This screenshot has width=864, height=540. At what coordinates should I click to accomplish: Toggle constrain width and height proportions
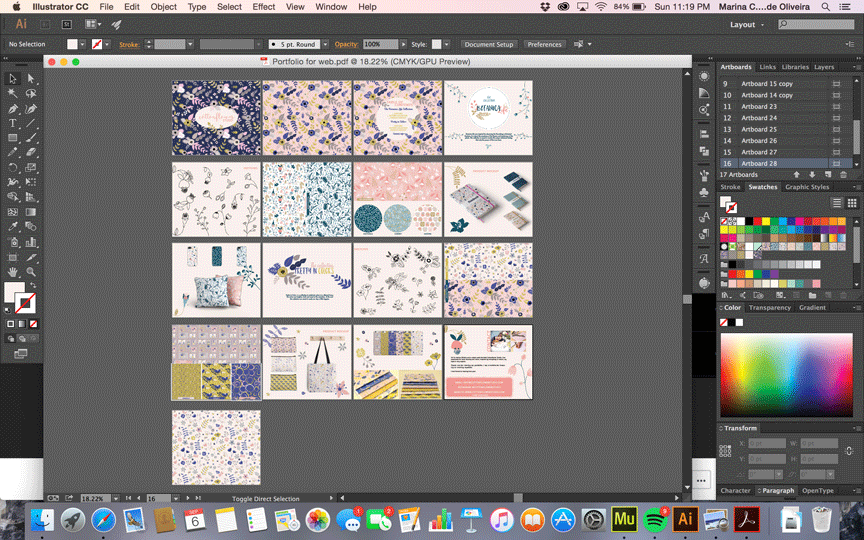(x=849, y=451)
